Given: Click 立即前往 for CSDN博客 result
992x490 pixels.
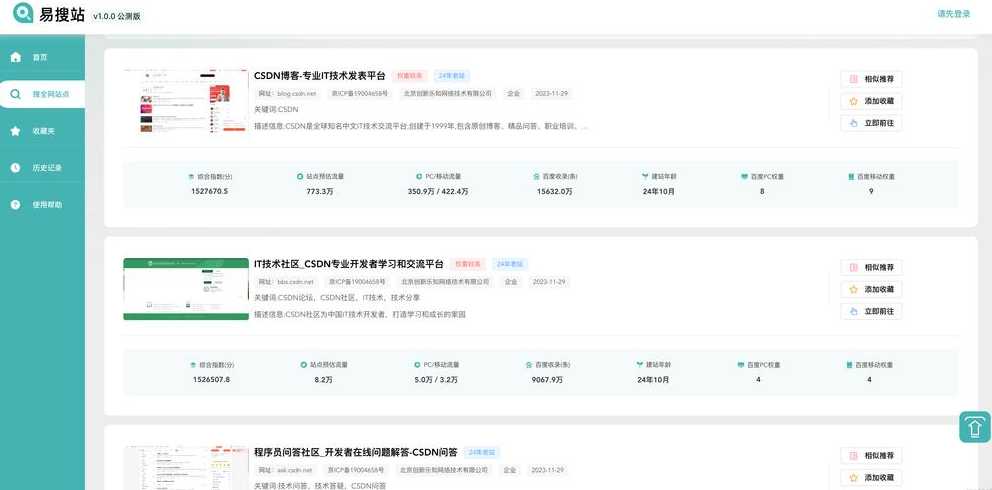Looking at the screenshot, I should 871,123.
